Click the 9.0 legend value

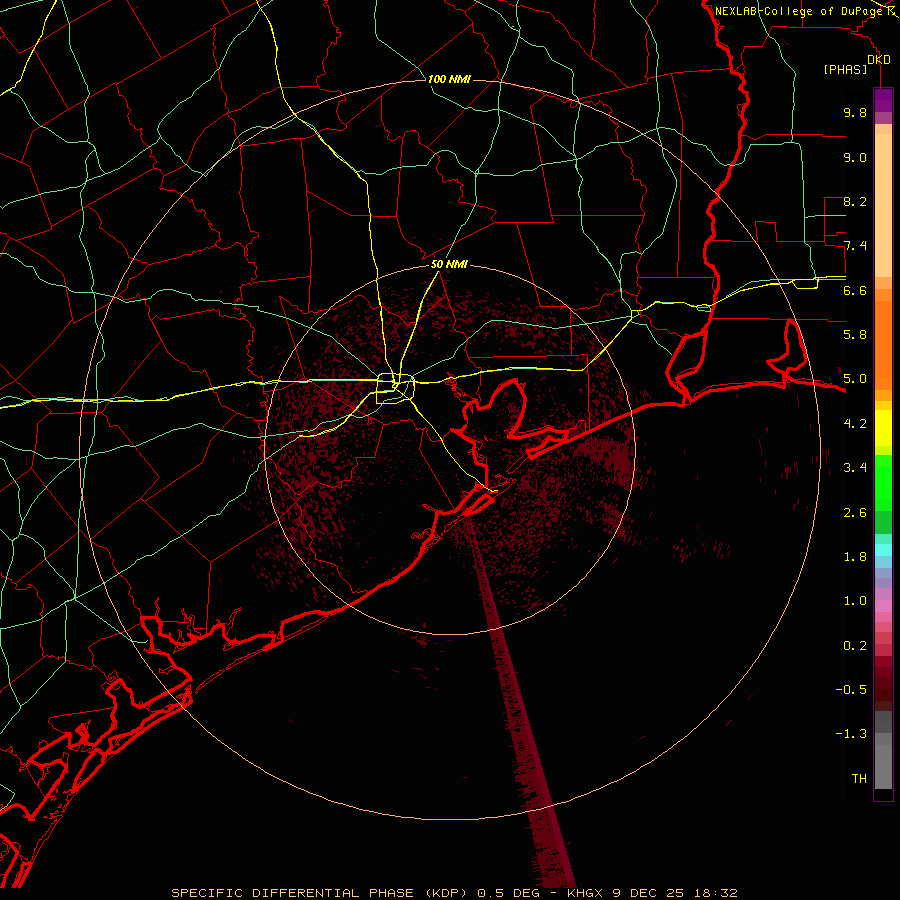tap(855, 157)
